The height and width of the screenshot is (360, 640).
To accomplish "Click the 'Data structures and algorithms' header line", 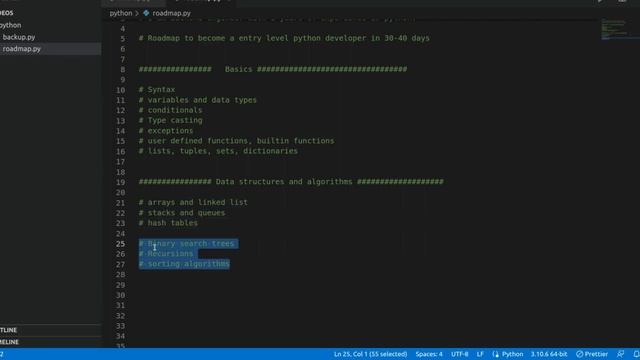I will click(291, 182).
